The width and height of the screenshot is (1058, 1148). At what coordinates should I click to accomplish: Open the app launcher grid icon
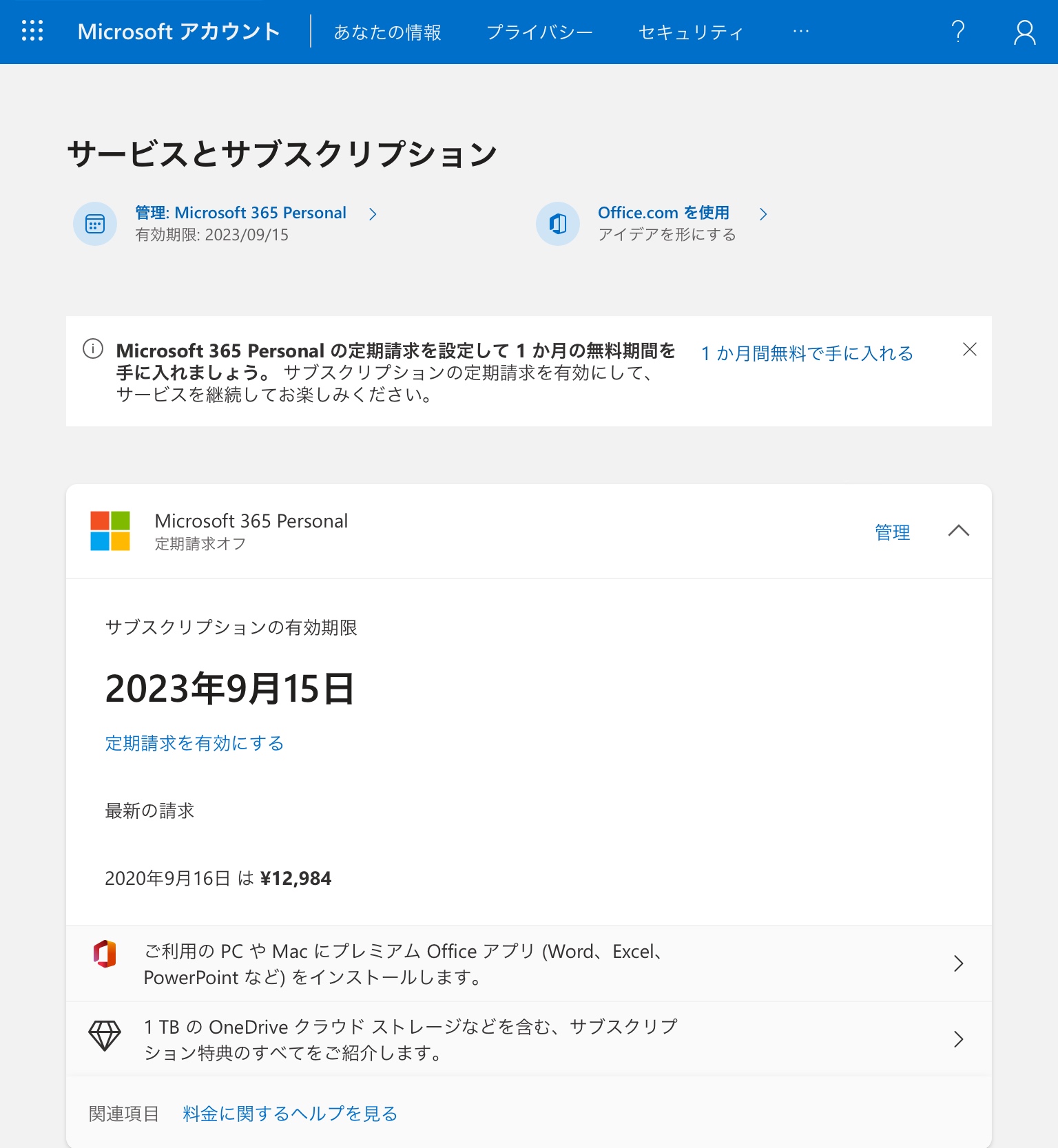[x=32, y=31]
